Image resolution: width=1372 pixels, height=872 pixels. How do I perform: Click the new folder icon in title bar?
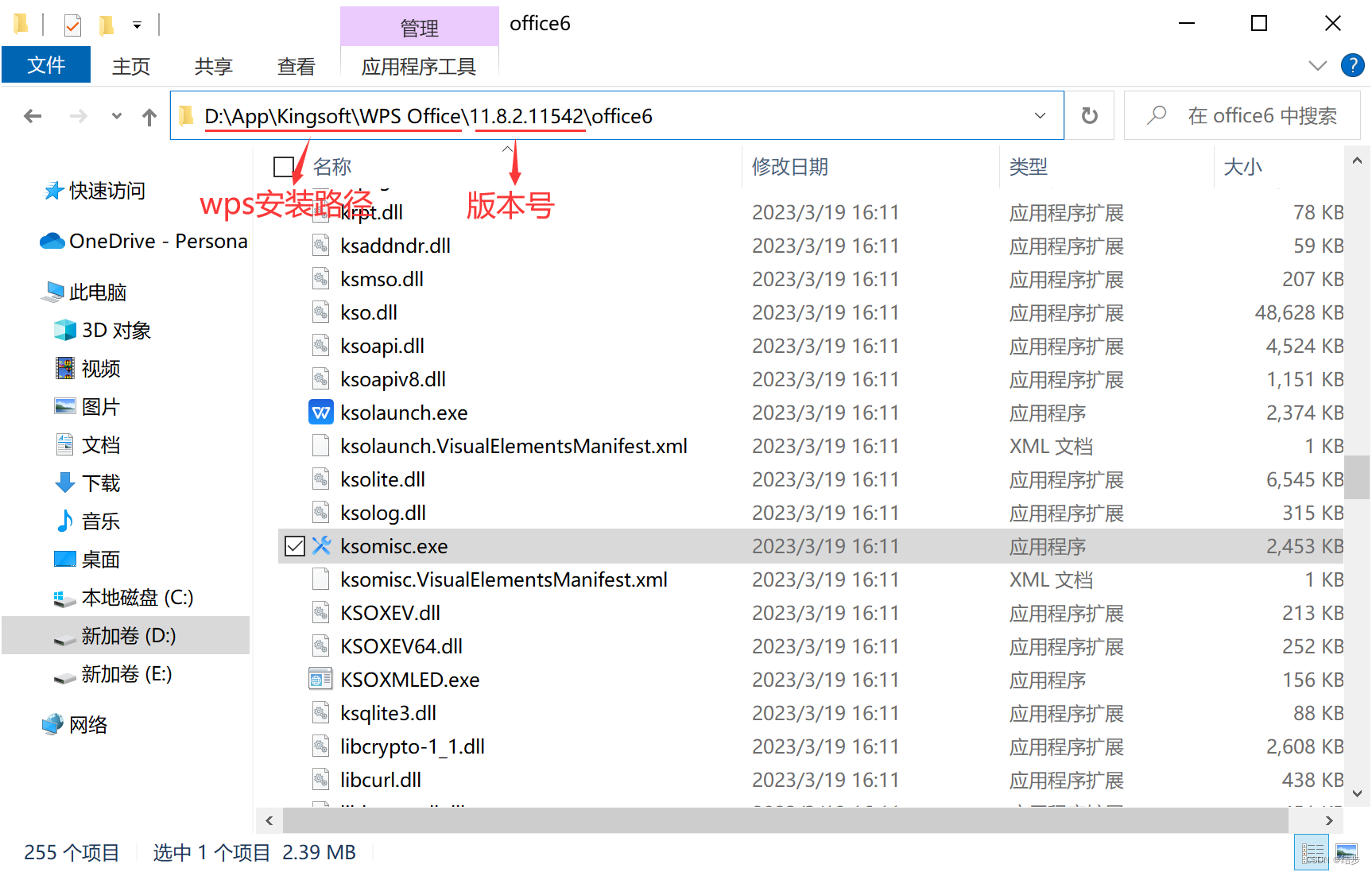coord(107,25)
